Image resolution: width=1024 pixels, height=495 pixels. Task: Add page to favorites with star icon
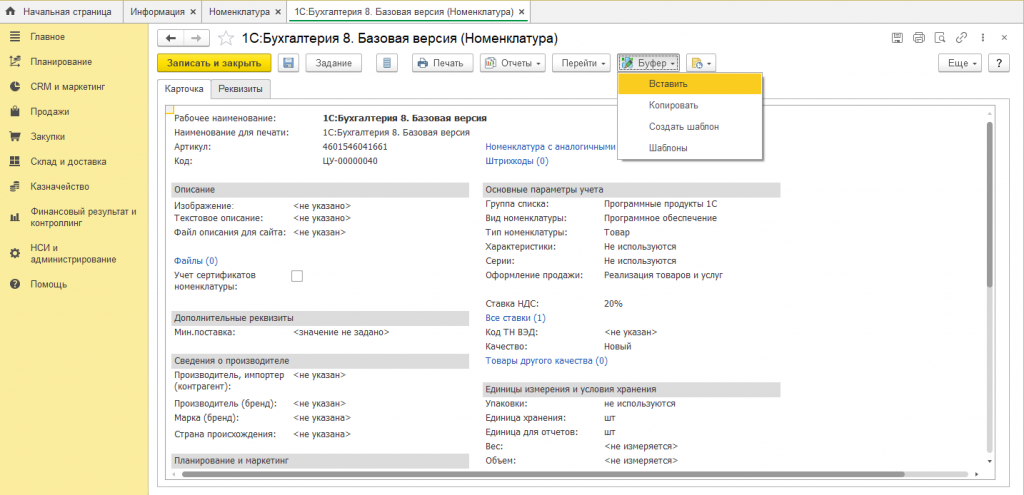coord(225,39)
